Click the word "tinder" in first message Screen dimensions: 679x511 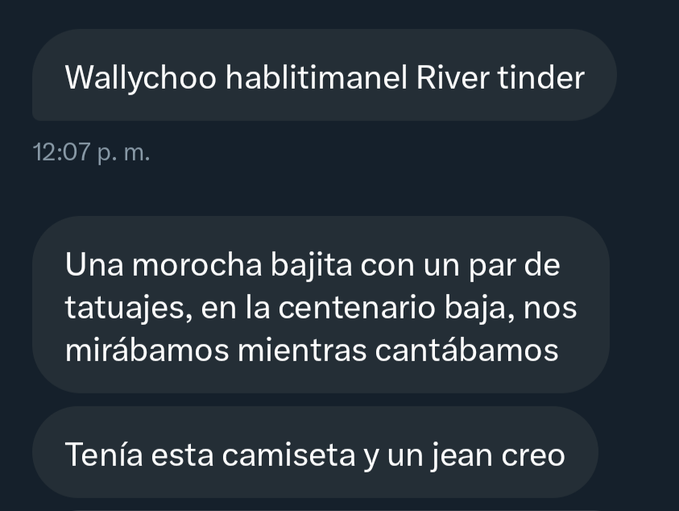point(541,78)
